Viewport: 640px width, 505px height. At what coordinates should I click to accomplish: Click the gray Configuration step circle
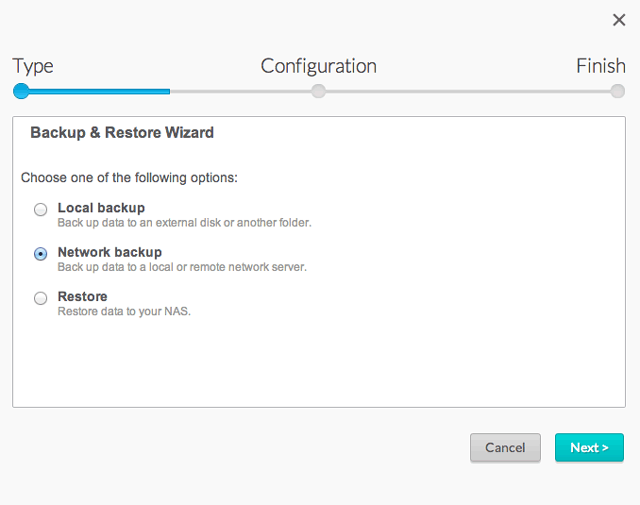pos(318,91)
